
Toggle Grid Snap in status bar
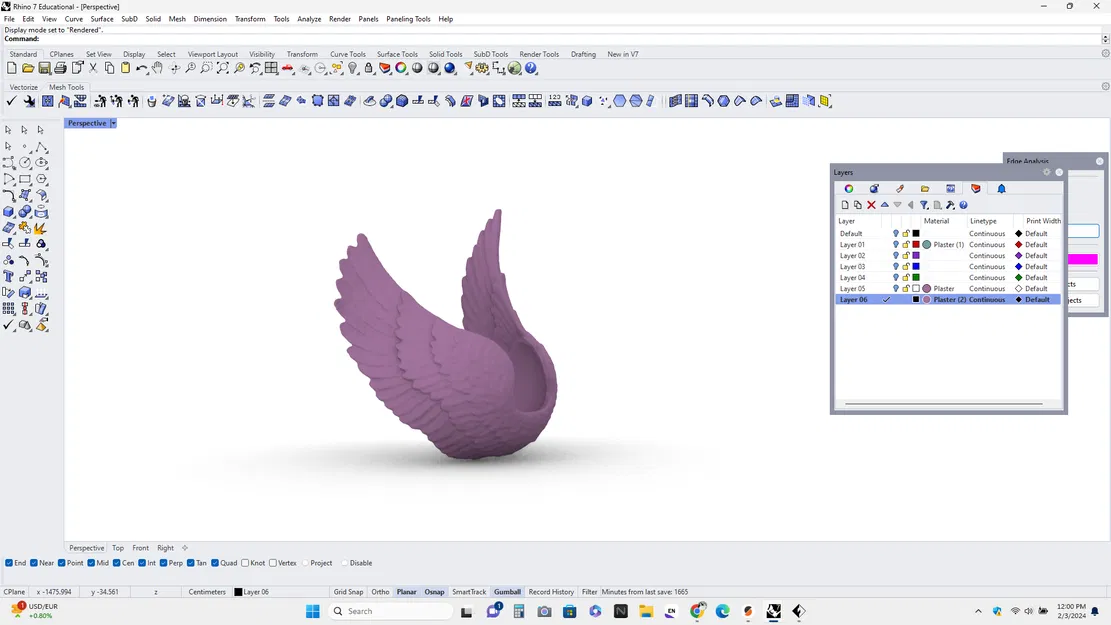[348, 592]
